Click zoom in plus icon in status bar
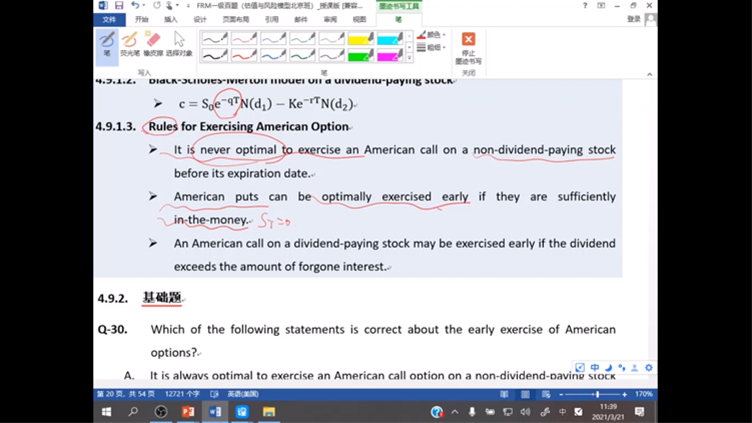This screenshot has width=752, height=423. [x=624, y=394]
